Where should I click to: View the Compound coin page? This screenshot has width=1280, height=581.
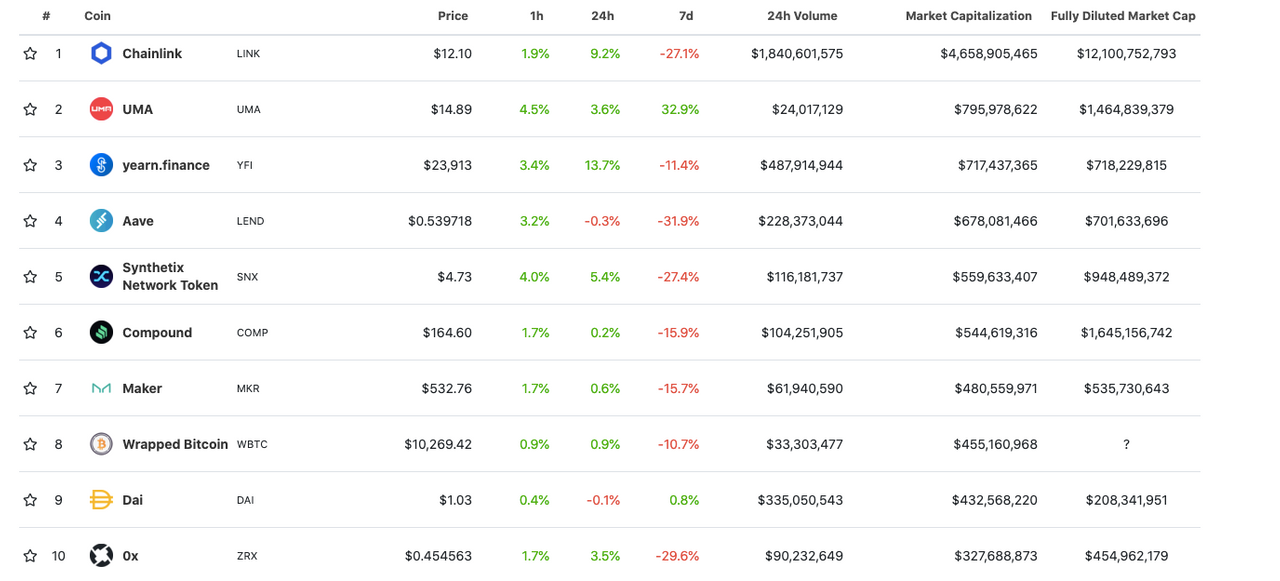pyautogui.click(x=157, y=333)
